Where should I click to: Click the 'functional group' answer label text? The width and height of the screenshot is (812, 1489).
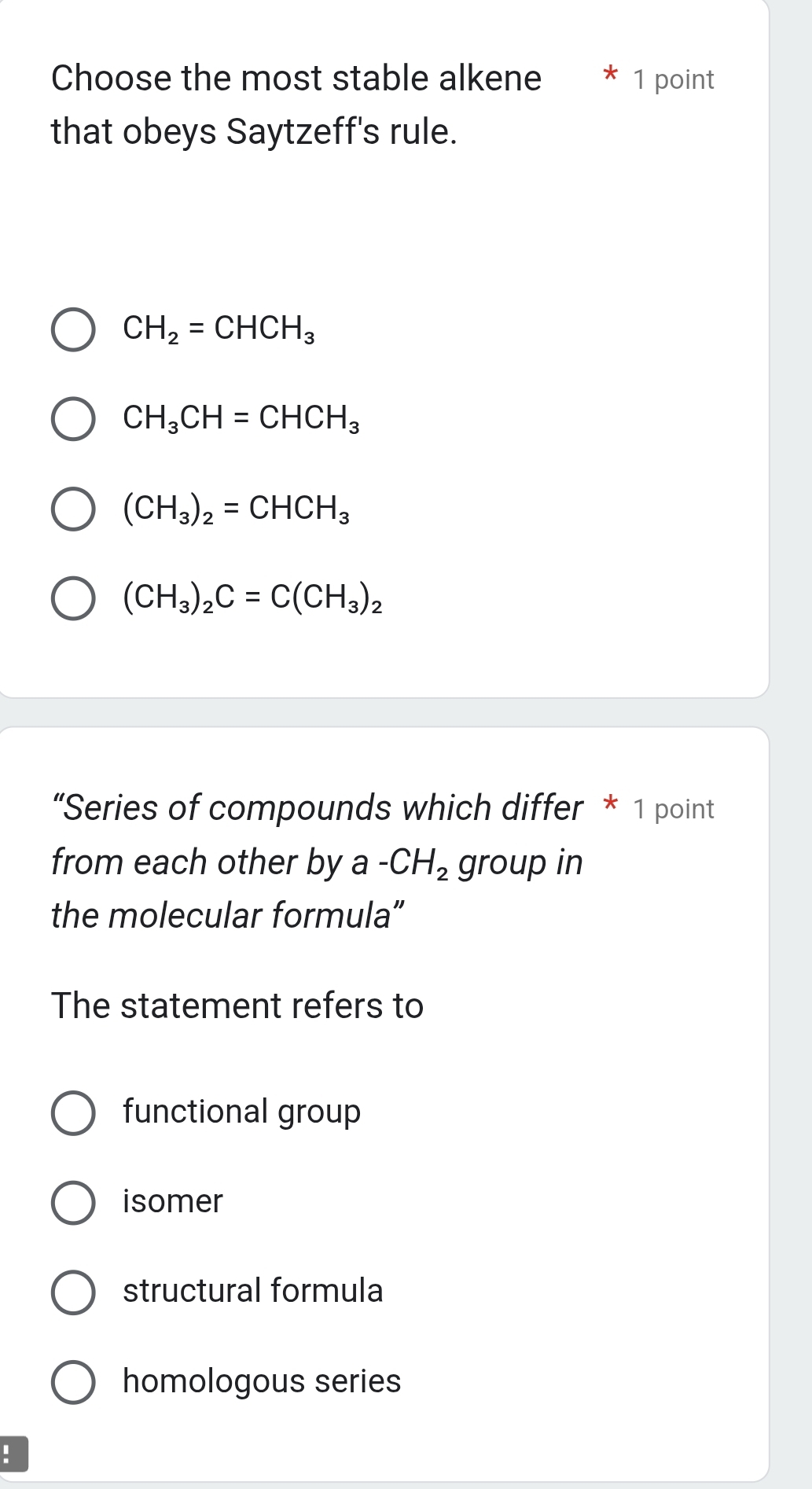tap(241, 1112)
